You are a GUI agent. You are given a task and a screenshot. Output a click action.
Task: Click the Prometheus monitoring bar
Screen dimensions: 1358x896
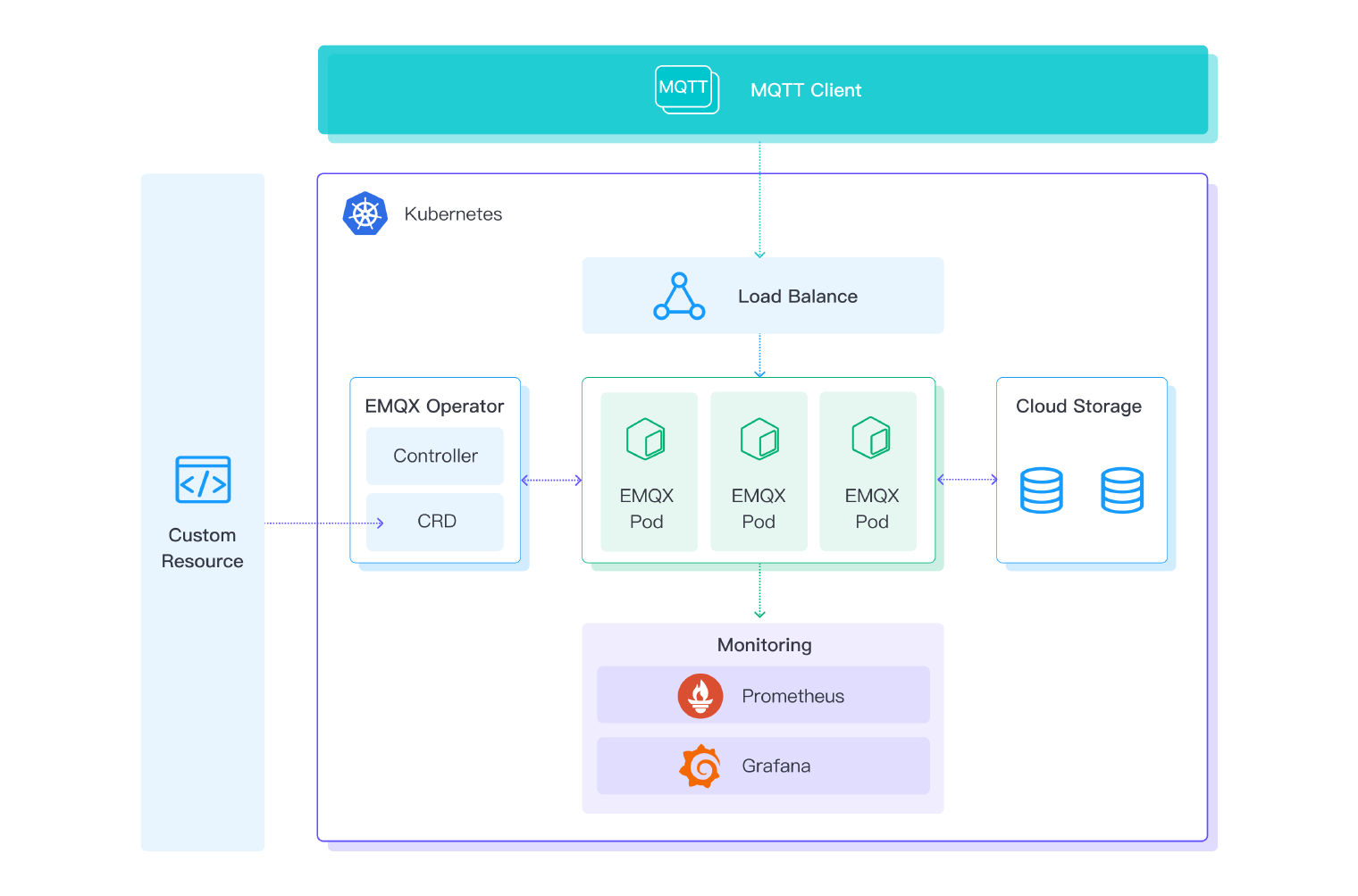[x=763, y=695]
